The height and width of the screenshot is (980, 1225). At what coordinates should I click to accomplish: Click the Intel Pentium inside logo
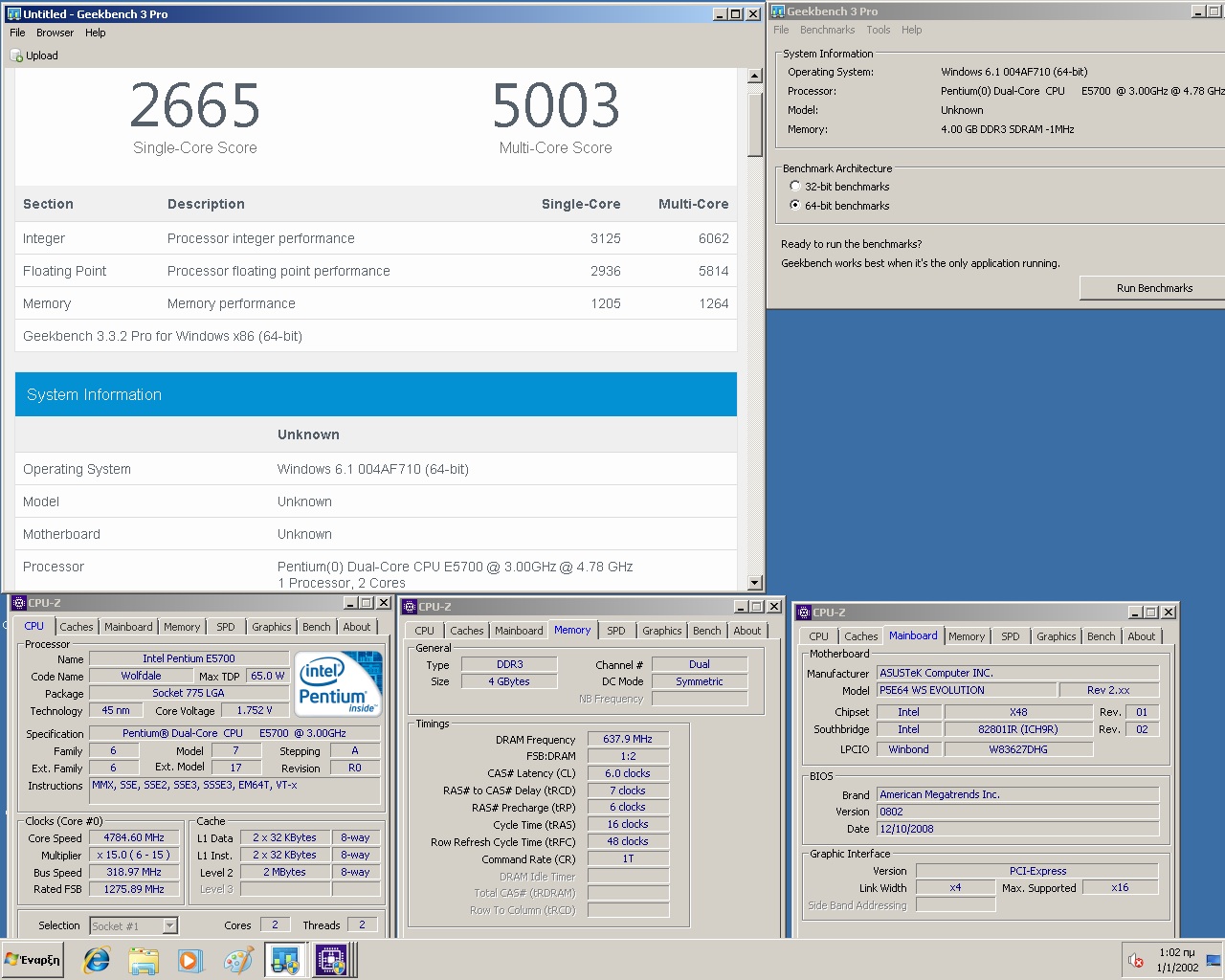[339, 683]
